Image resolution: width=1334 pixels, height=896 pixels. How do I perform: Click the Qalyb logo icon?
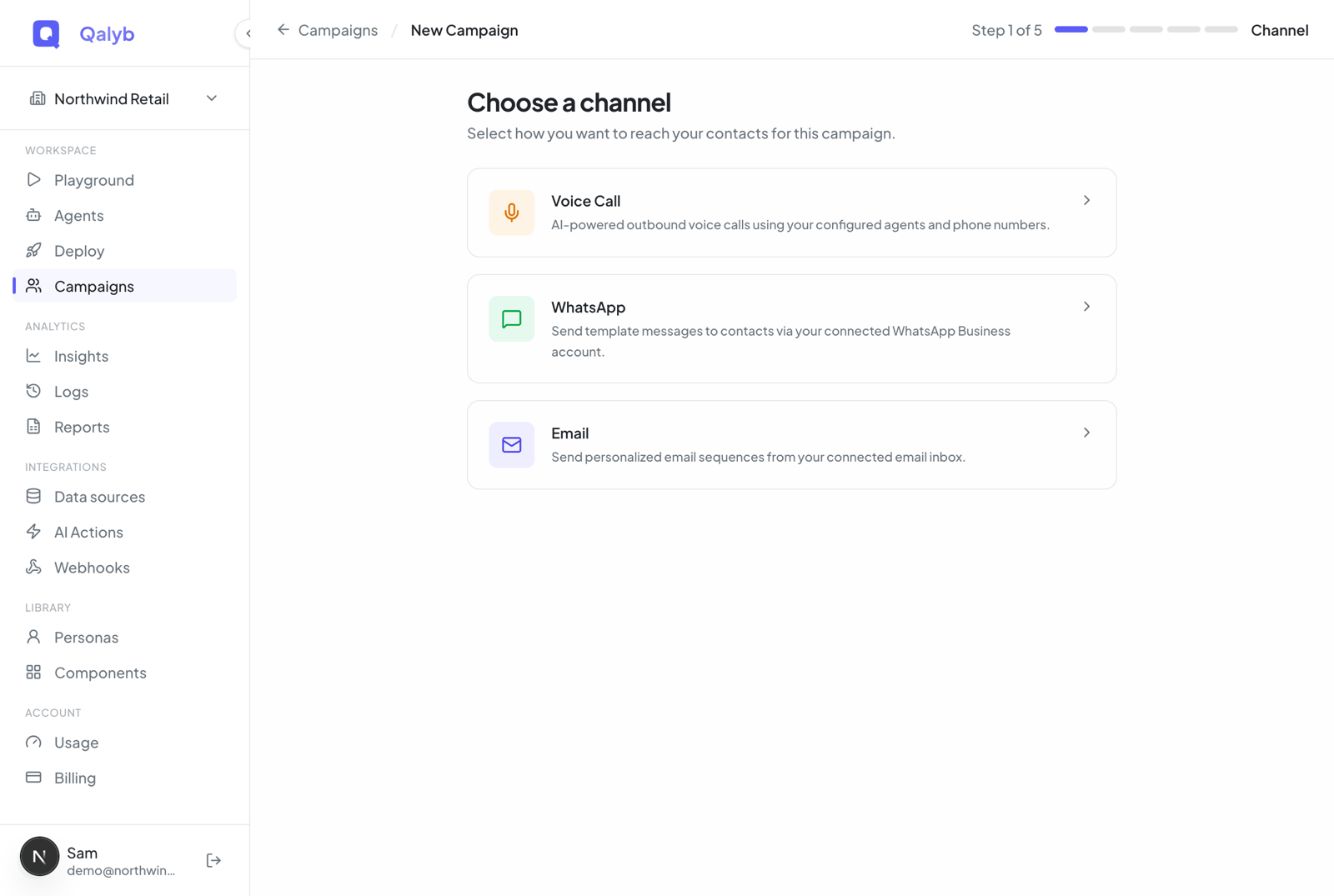pyautogui.click(x=46, y=33)
